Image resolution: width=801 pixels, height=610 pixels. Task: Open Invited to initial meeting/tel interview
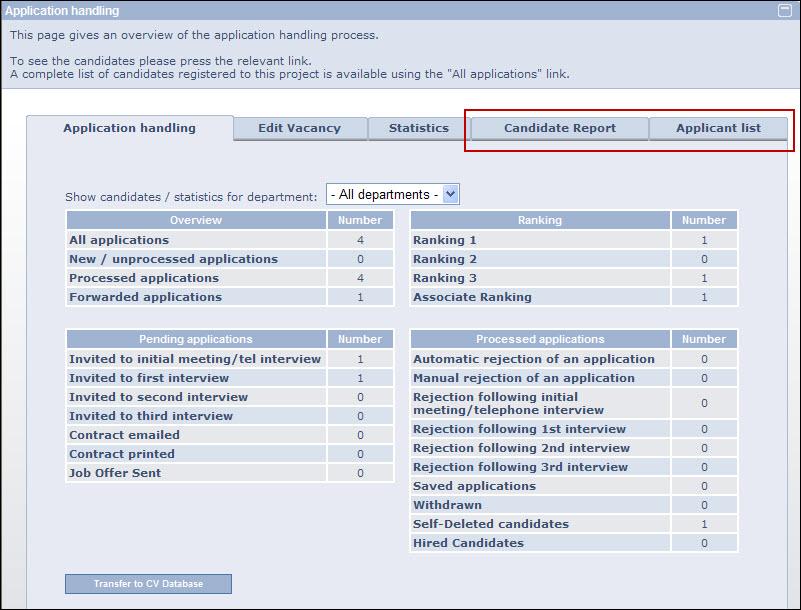[x=195, y=359]
